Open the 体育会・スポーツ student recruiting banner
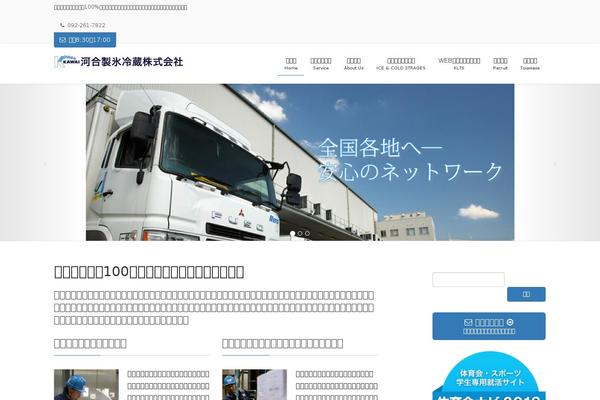Viewport: 600px width, 400px height. point(489,376)
